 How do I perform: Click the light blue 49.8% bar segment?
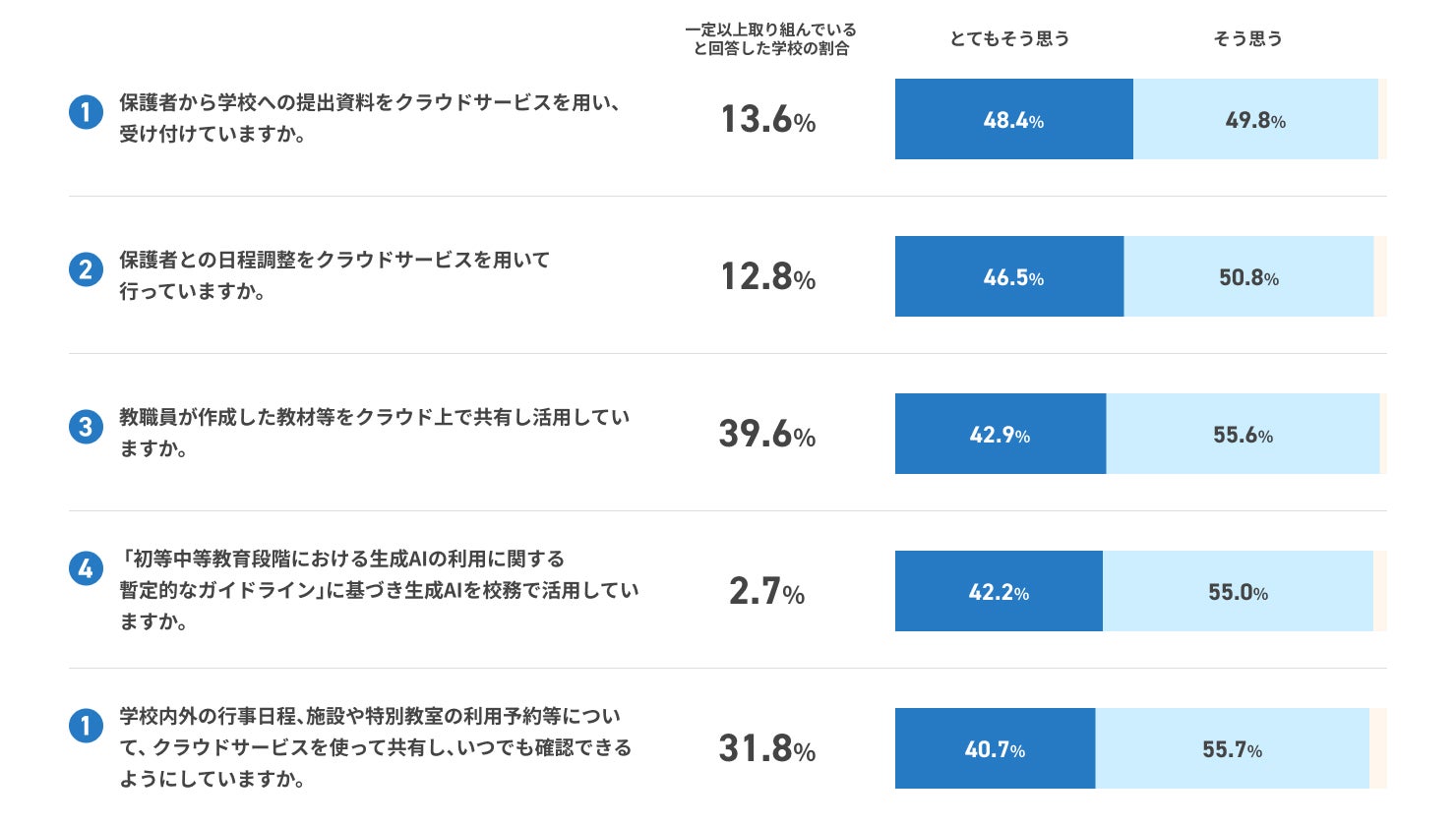(1255, 119)
